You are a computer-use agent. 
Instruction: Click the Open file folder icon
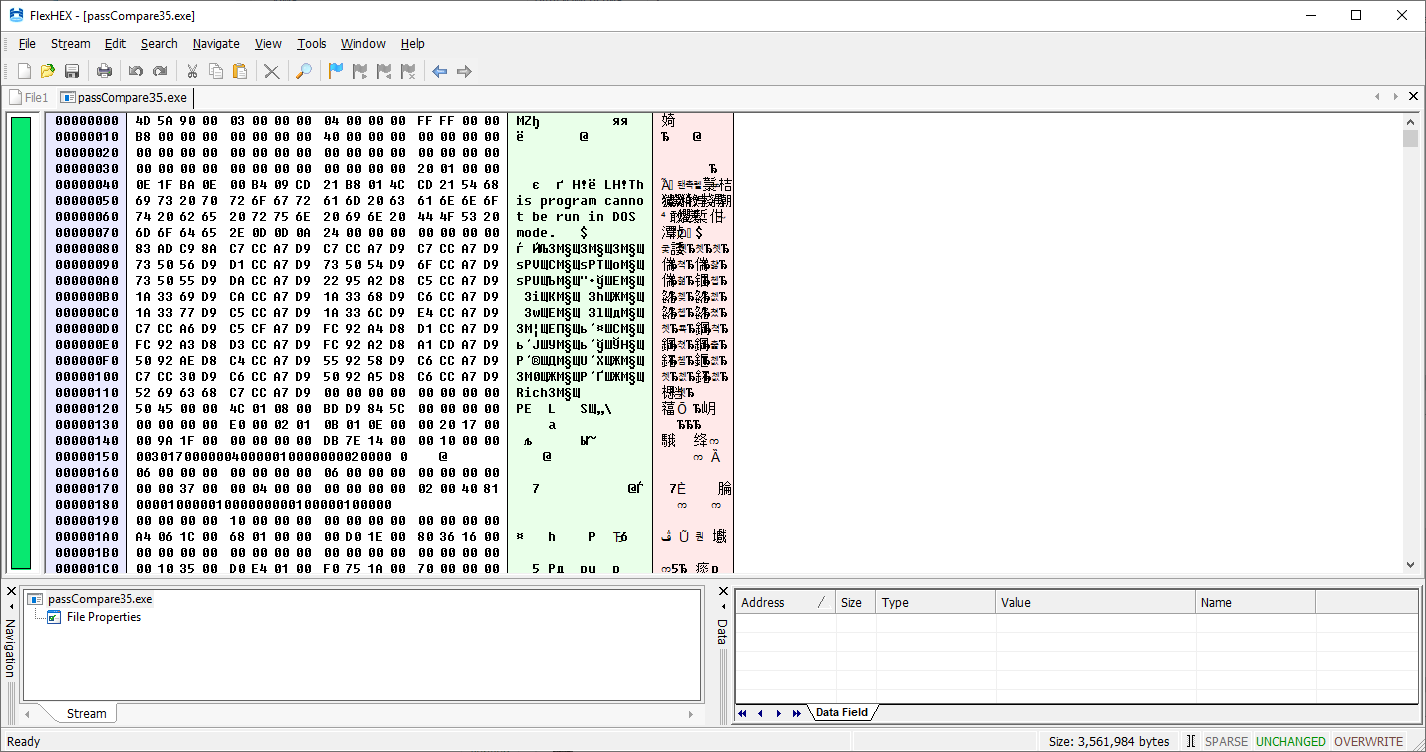coord(48,71)
